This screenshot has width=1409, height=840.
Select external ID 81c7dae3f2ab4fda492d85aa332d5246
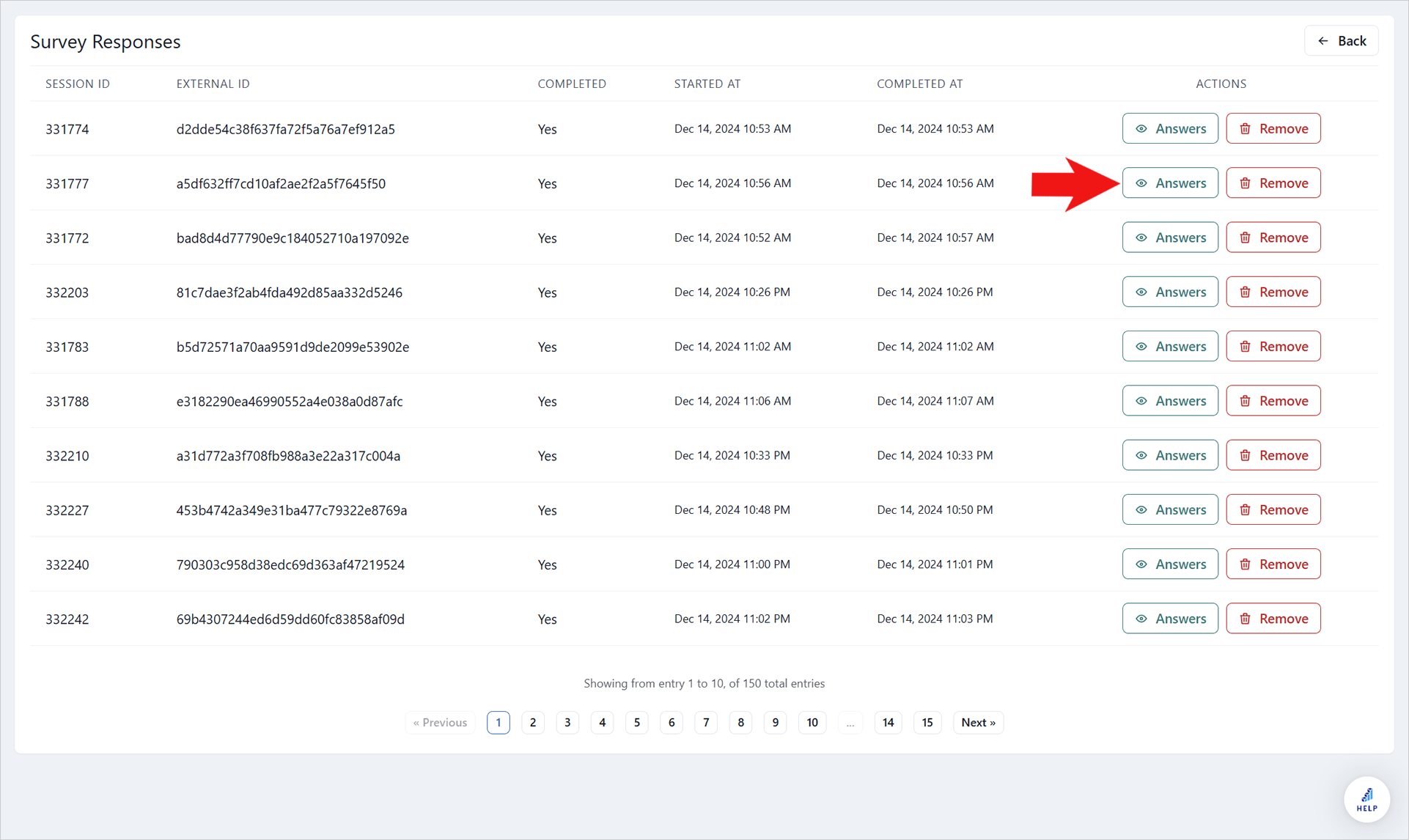[x=290, y=292]
